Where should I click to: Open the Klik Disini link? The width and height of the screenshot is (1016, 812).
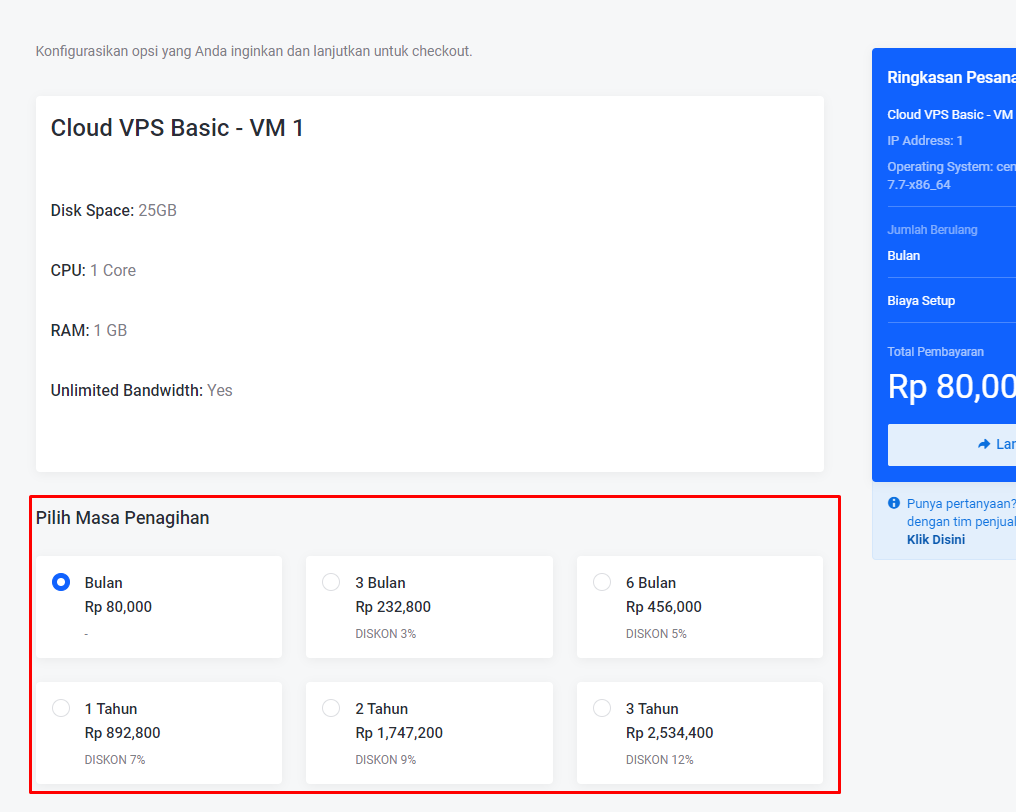click(935, 539)
